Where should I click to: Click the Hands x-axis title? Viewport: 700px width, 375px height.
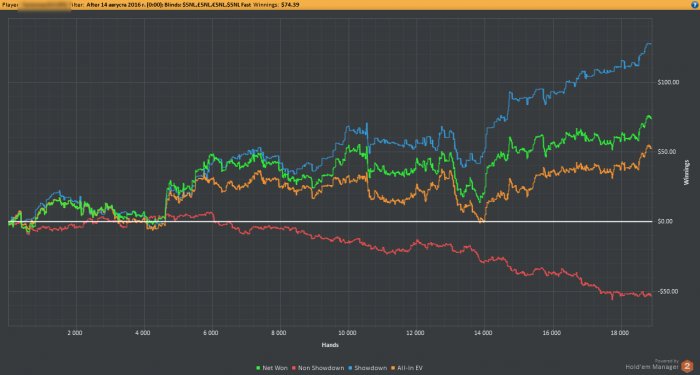click(x=330, y=345)
